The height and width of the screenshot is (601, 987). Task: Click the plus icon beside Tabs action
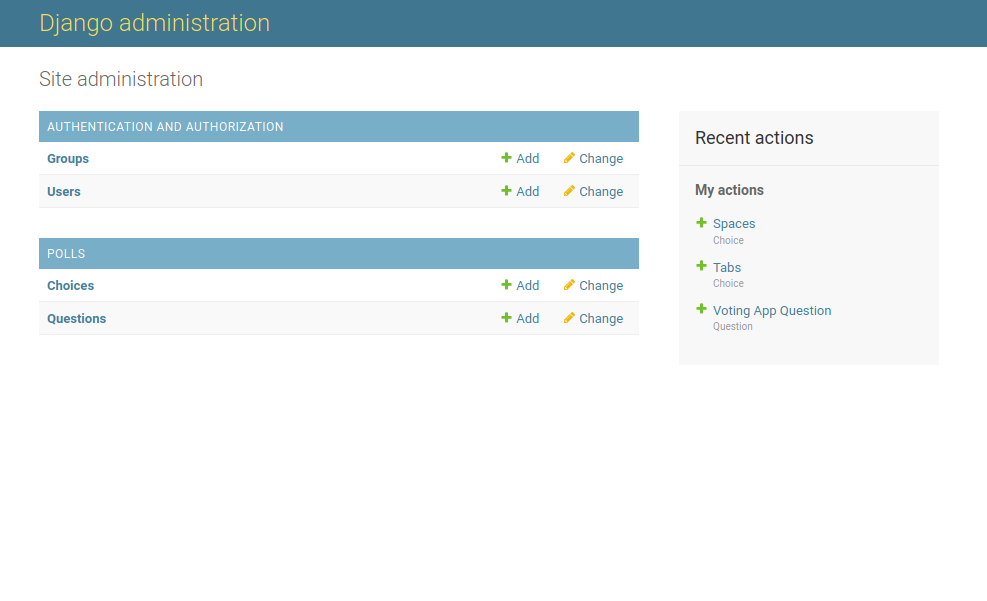(x=701, y=266)
